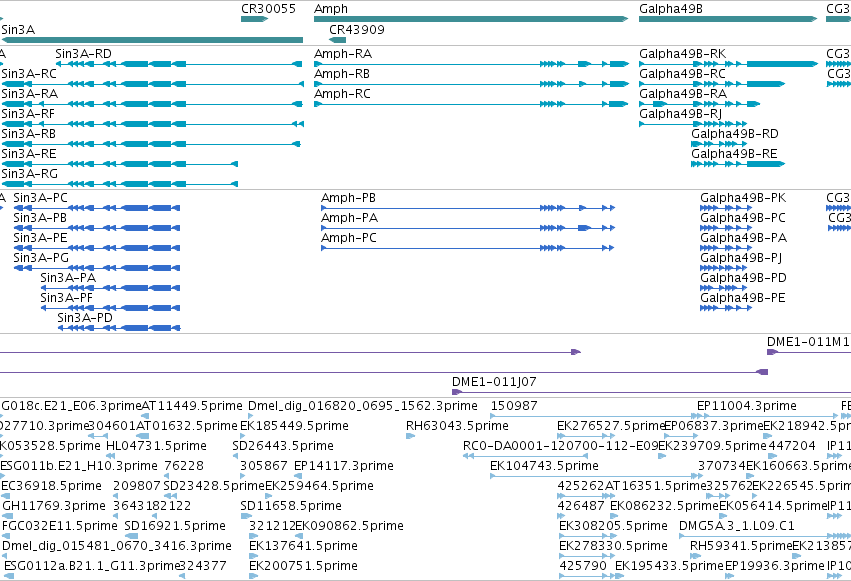Click the Amph-PA protein label

coord(350,218)
